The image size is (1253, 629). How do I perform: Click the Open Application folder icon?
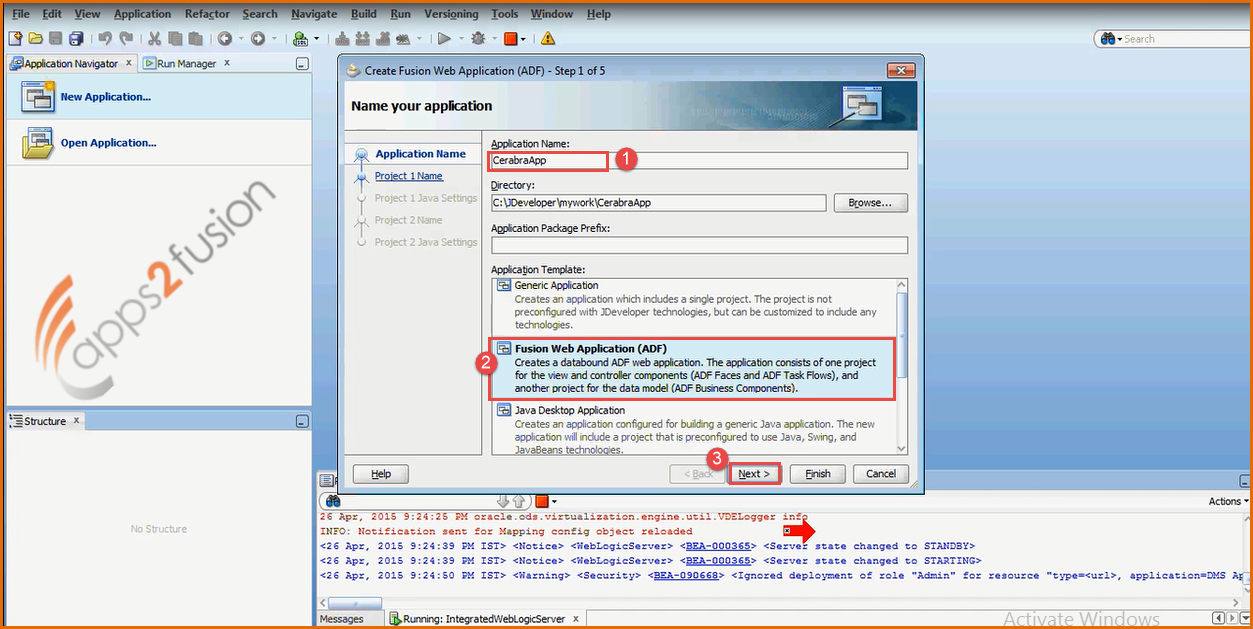coord(38,143)
